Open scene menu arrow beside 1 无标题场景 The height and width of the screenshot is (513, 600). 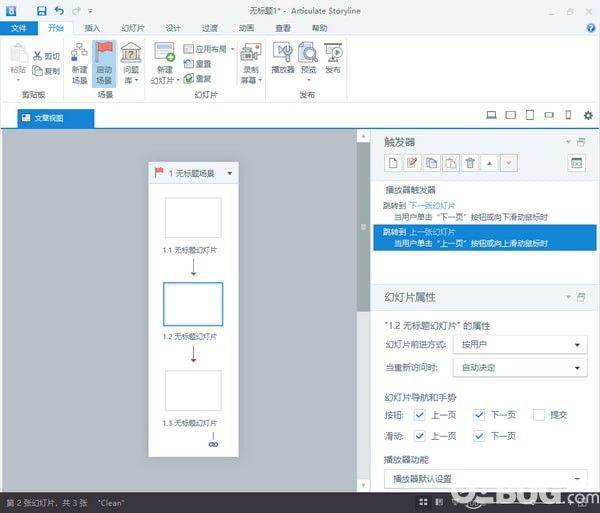pos(230,173)
